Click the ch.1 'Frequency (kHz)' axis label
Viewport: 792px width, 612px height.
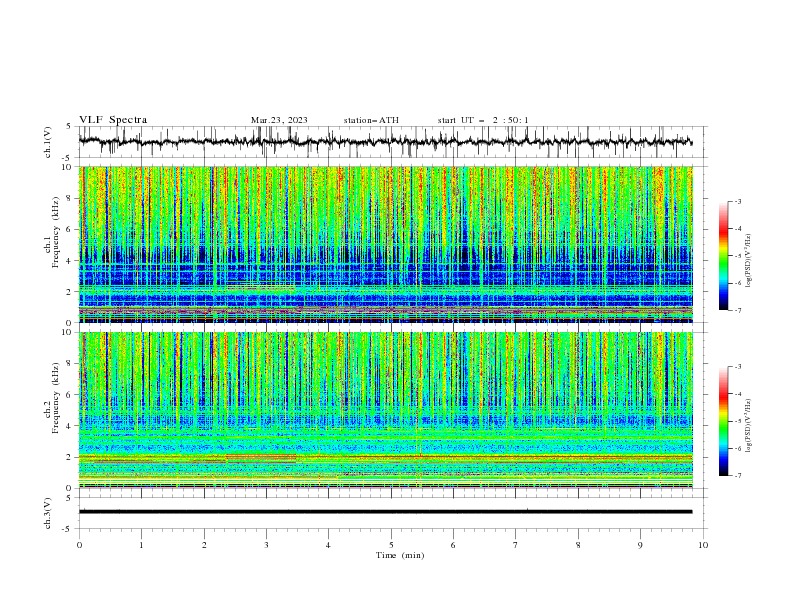(x=56, y=233)
